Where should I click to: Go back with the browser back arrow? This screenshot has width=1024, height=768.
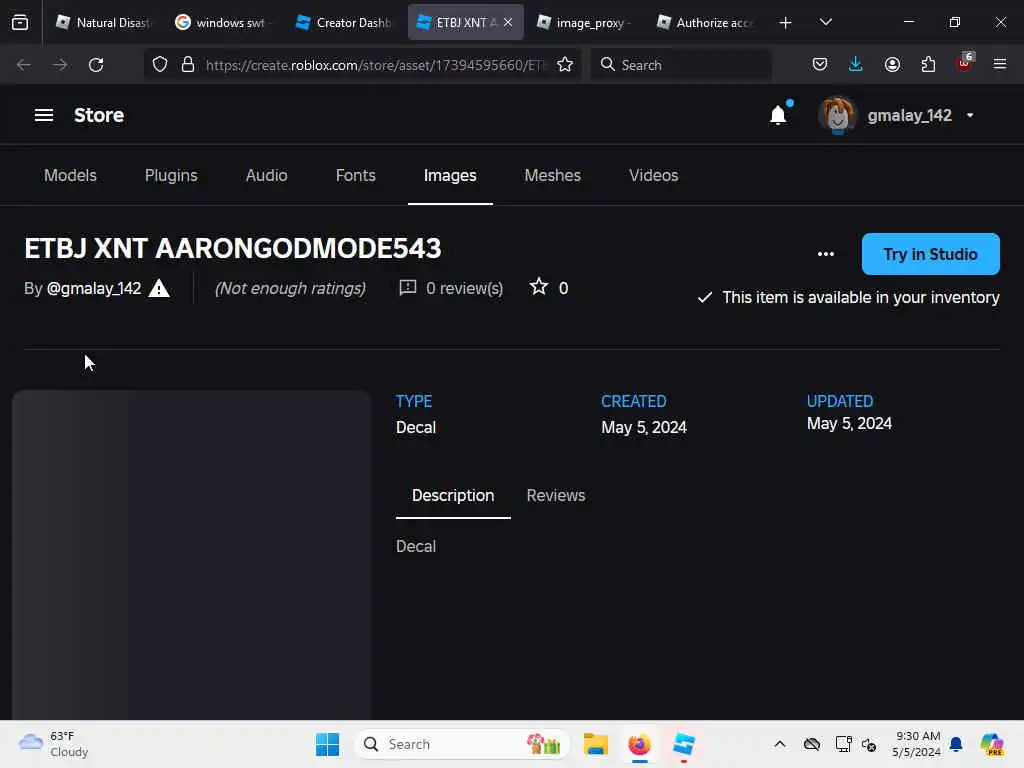(24, 65)
